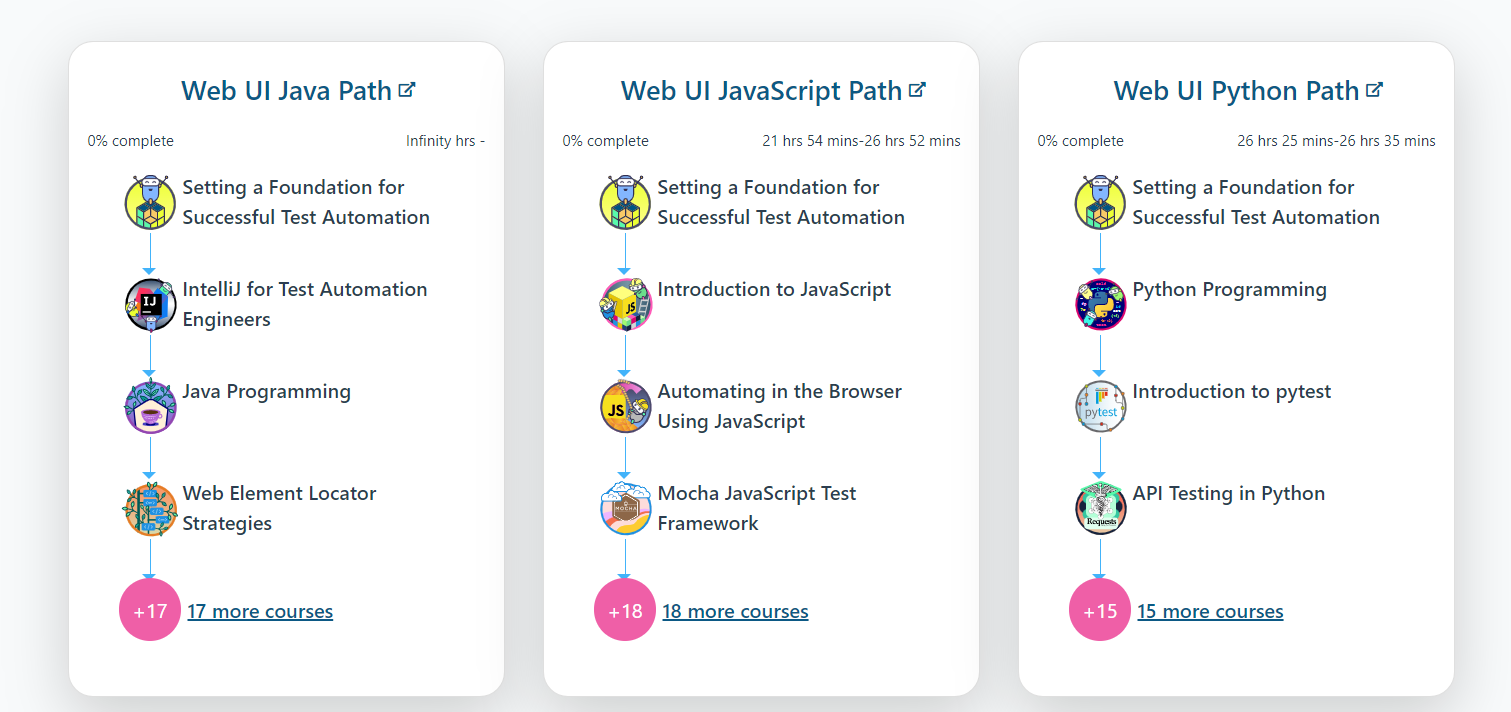Open the 18 more courses link

(x=735, y=611)
